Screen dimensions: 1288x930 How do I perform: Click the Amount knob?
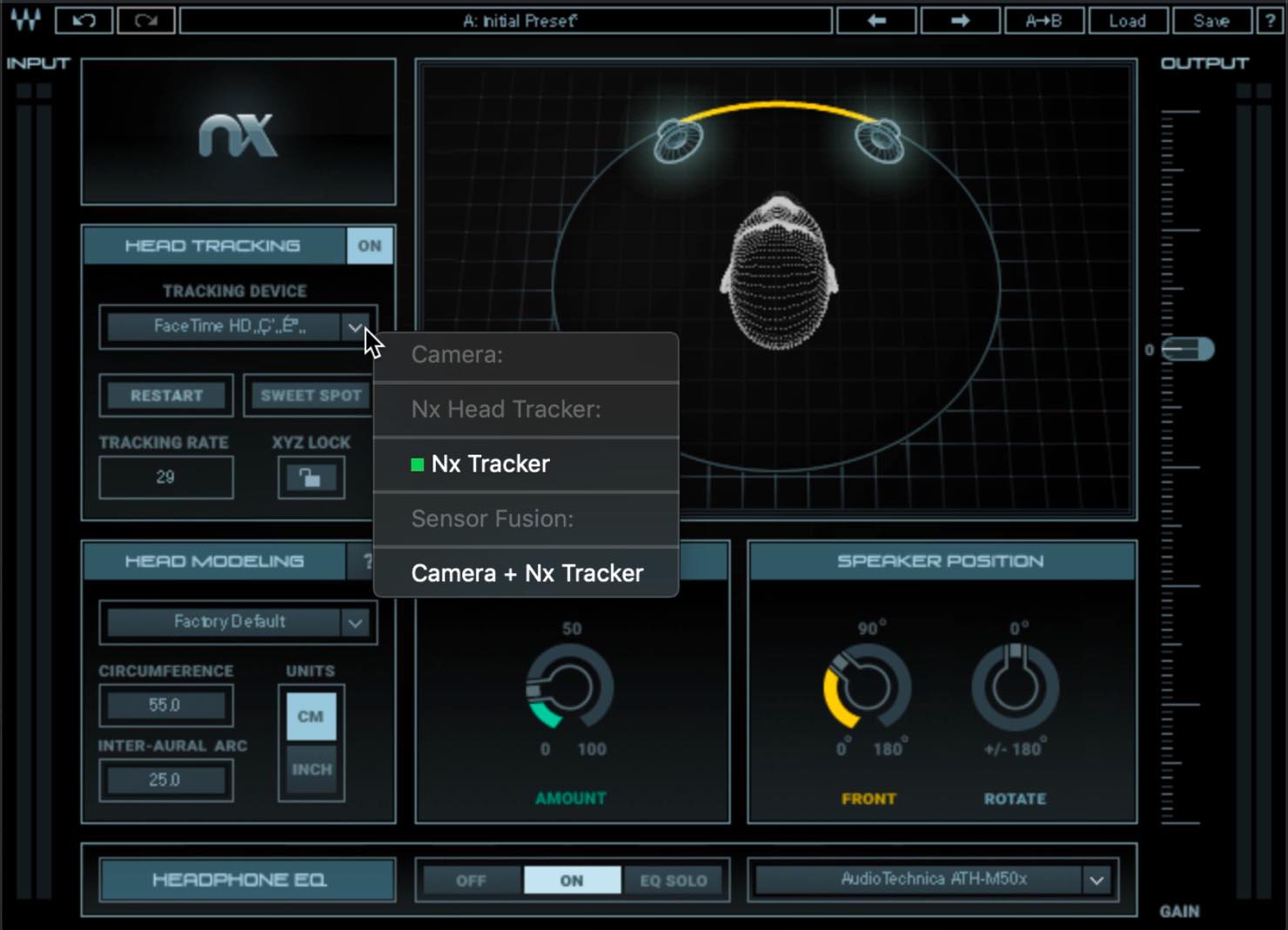coord(570,688)
